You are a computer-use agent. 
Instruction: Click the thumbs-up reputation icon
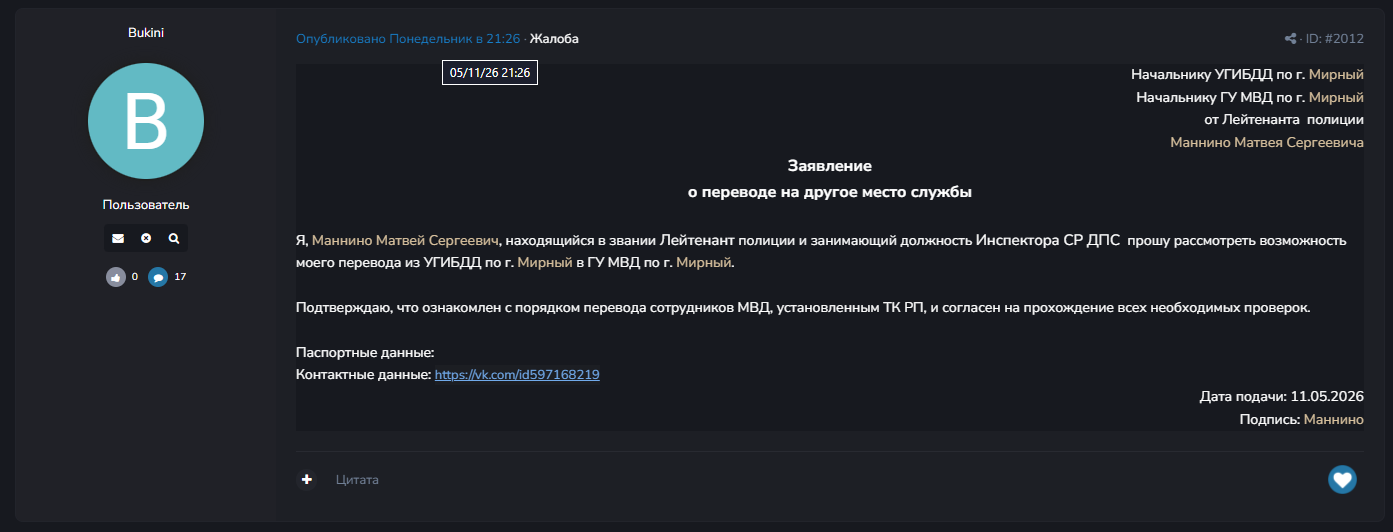click(x=116, y=277)
